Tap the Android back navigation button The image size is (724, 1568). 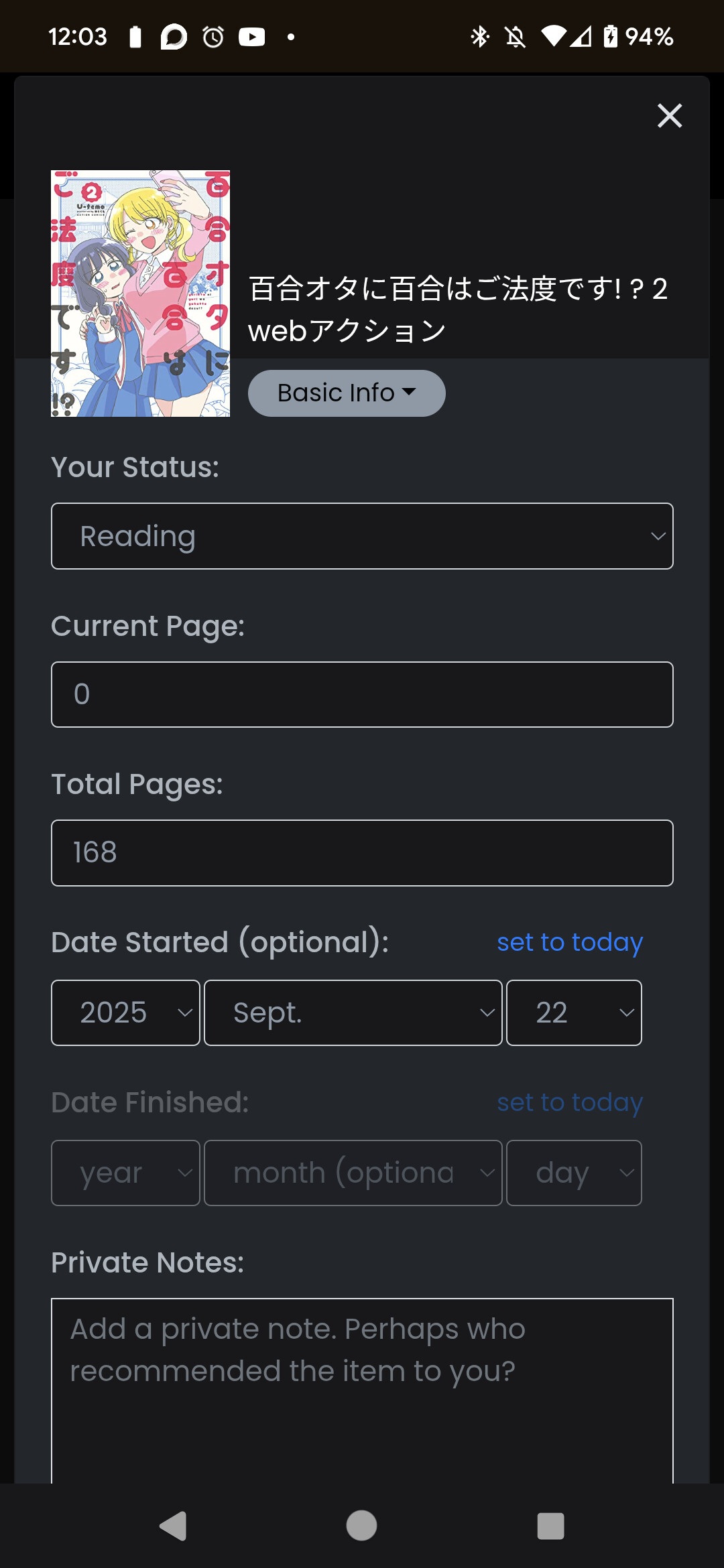coord(173,1526)
